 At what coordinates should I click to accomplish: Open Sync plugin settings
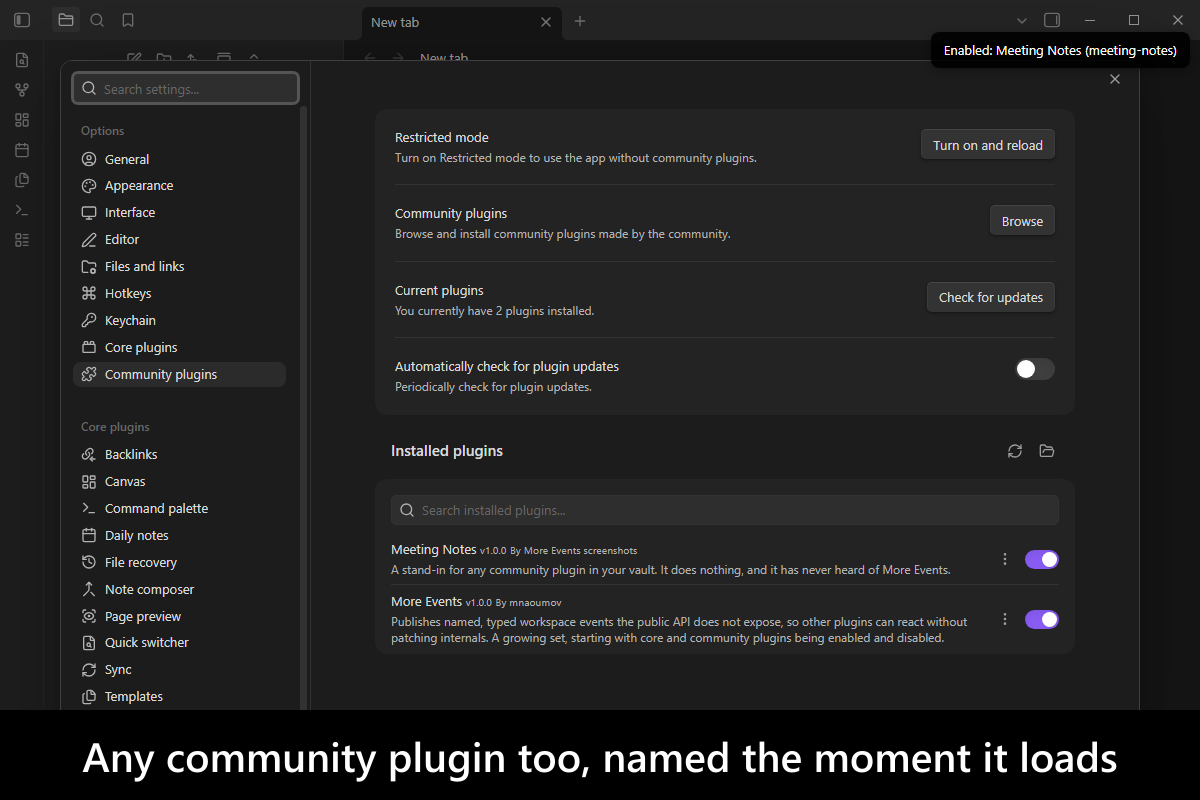(179, 670)
